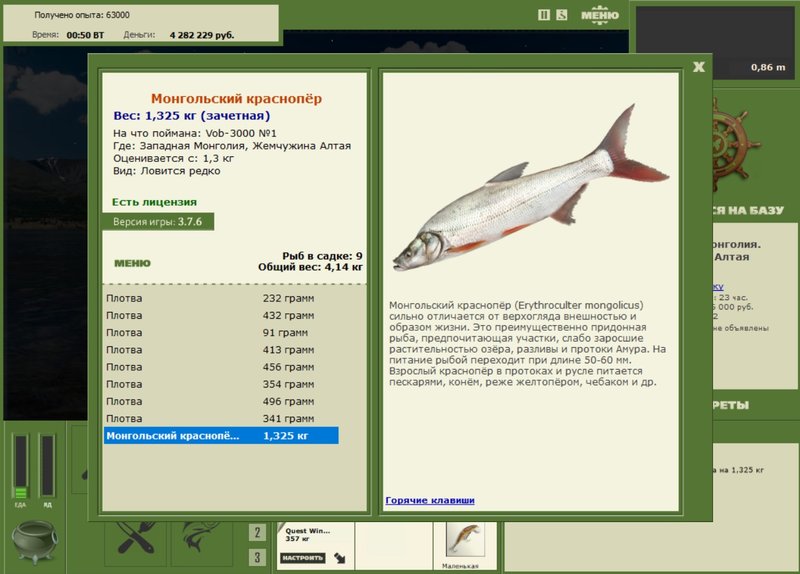Switch to tackle slot 3
The height and width of the screenshot is (574, 800).
[x=257, y=557]
